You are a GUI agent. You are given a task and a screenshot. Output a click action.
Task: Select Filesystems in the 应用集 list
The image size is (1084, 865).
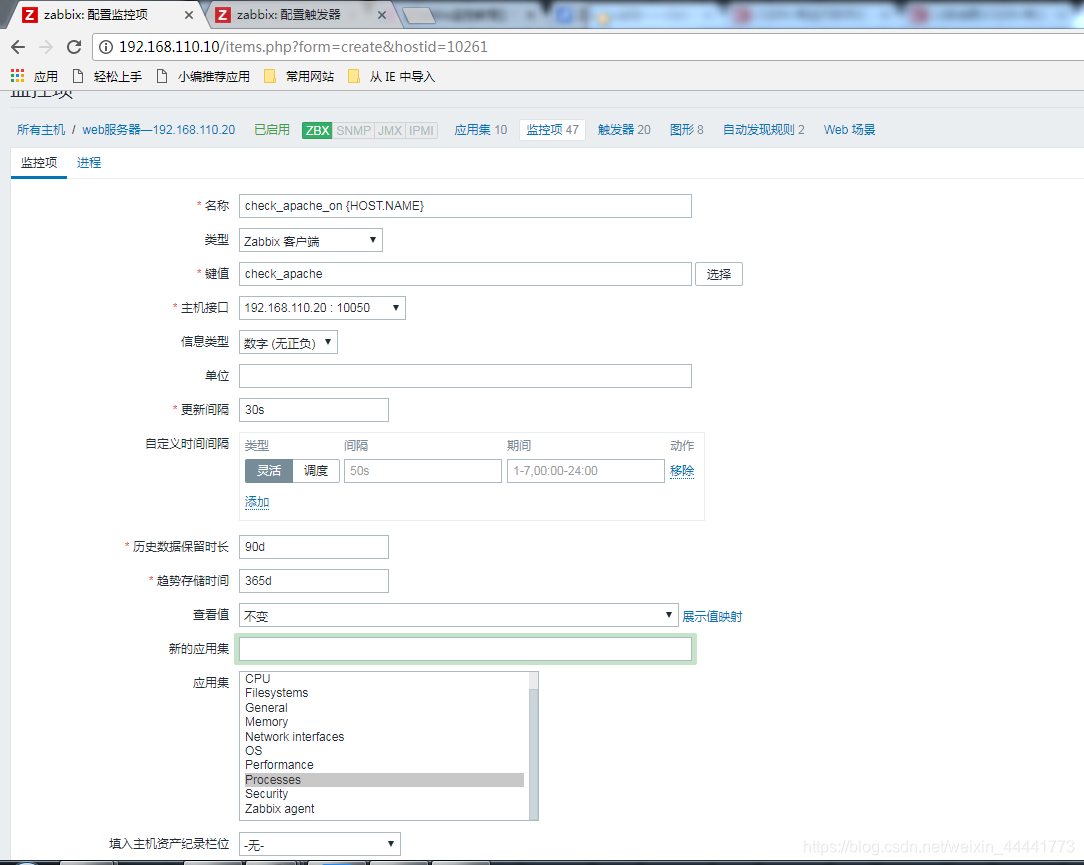384,693
